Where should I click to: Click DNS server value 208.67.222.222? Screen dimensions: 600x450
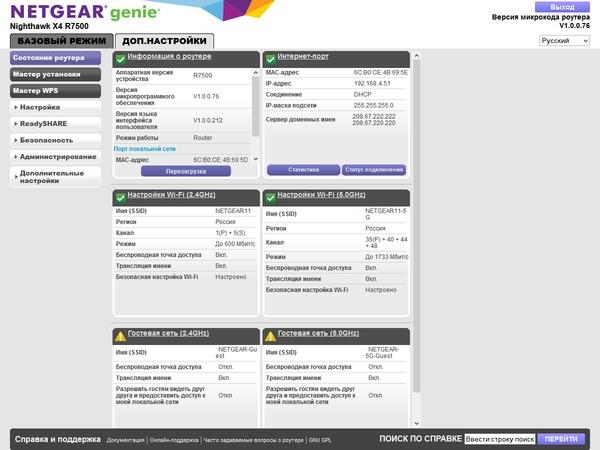point(374,116)
